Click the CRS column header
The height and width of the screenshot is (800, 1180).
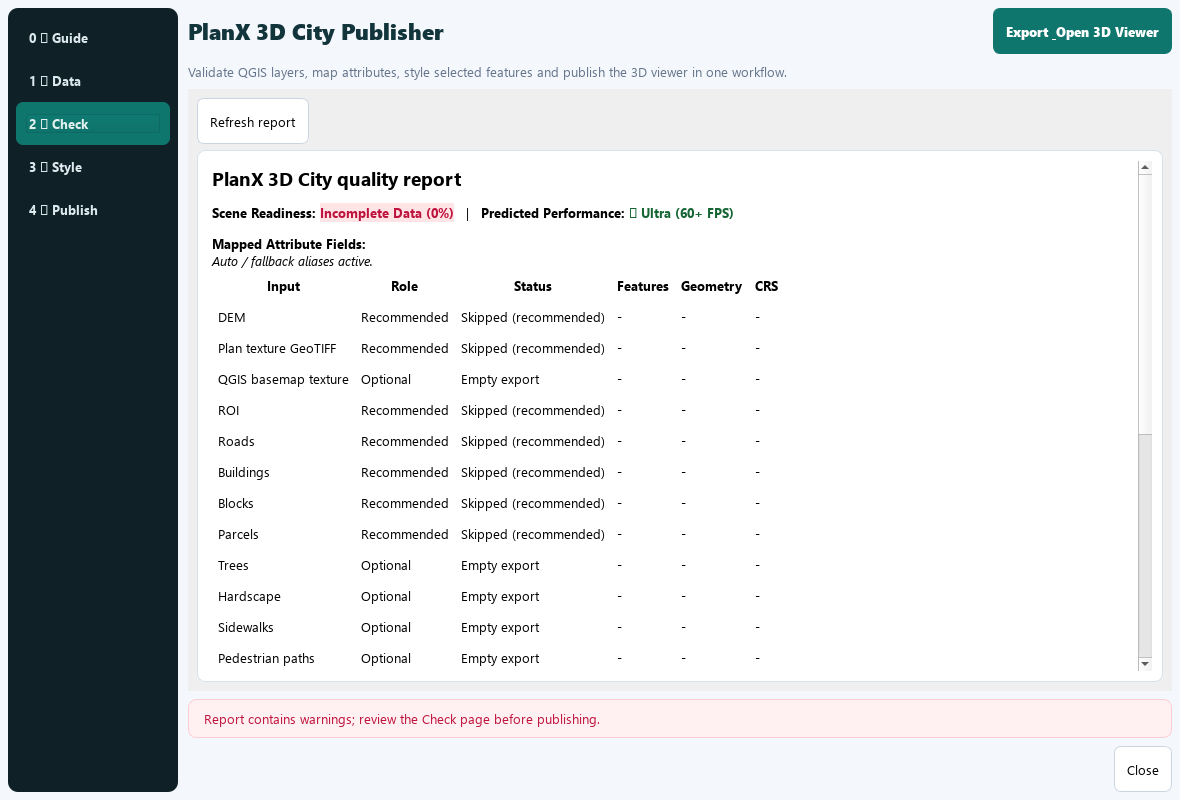point(766,286)
